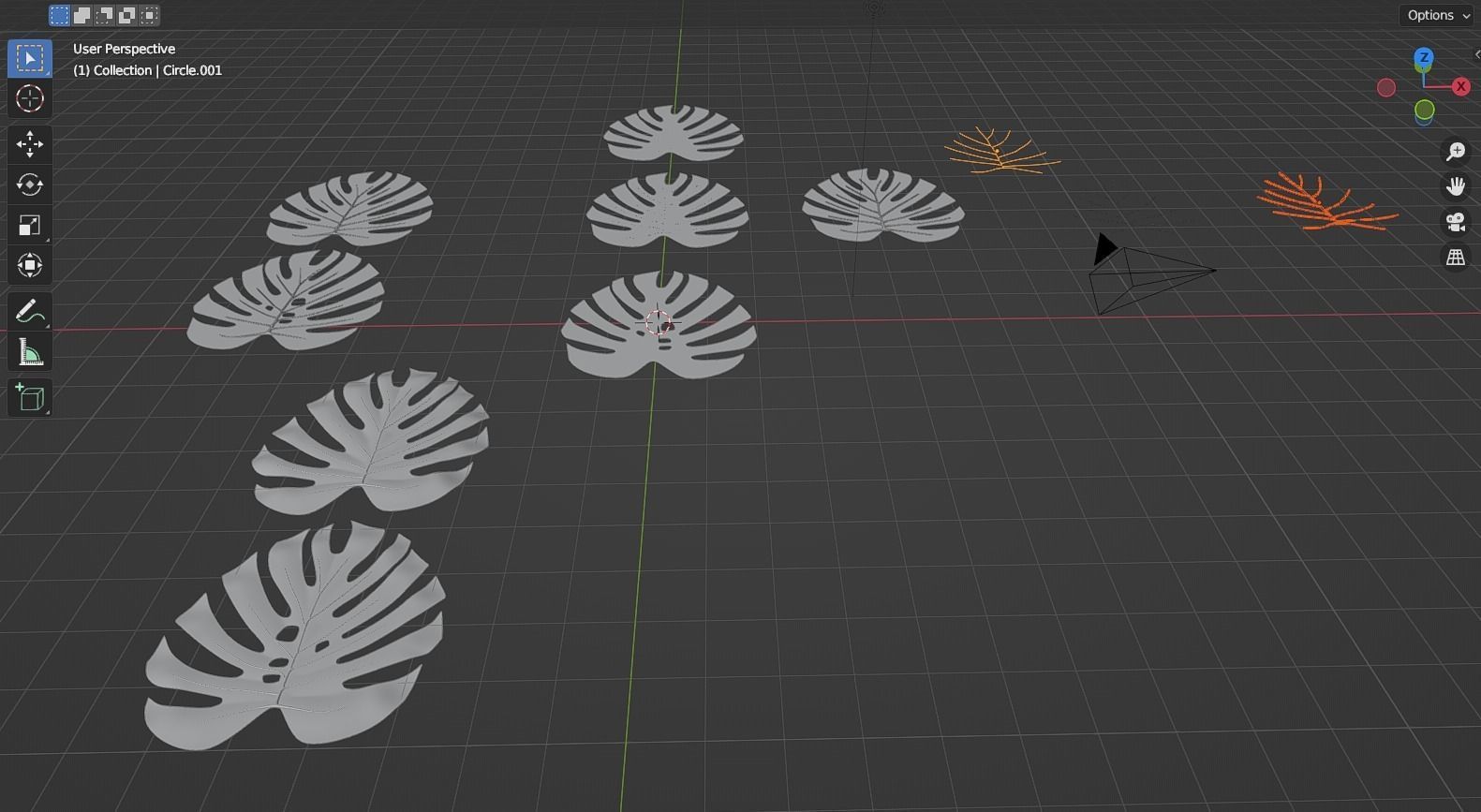Click the blue Z axis gizmo
This screenshot has height=812, width=1481.
point(1424,58)
